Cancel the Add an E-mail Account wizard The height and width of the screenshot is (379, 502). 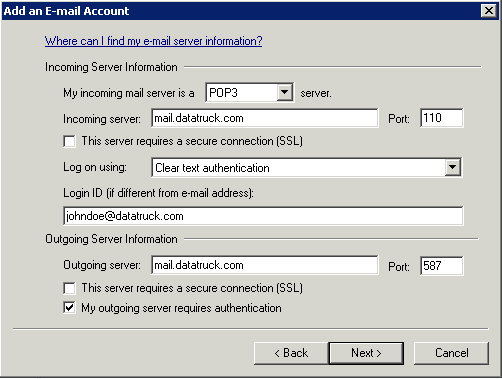[451, 353]
